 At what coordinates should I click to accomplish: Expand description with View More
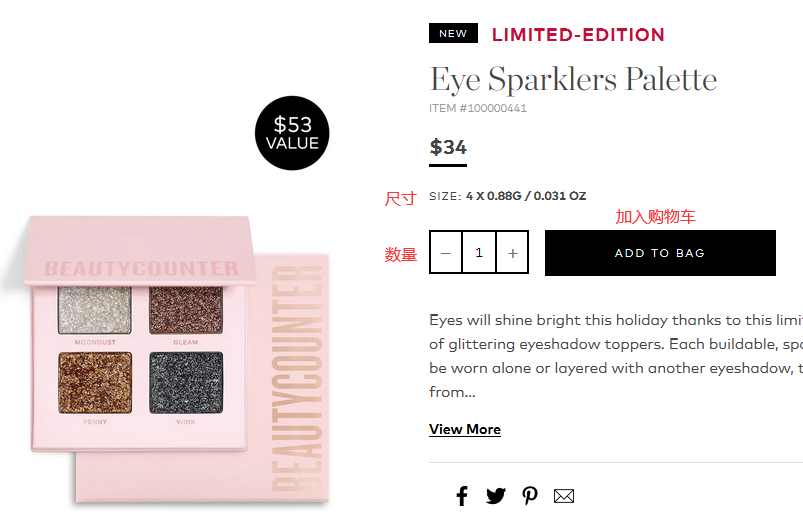click(x=465, y=429)
